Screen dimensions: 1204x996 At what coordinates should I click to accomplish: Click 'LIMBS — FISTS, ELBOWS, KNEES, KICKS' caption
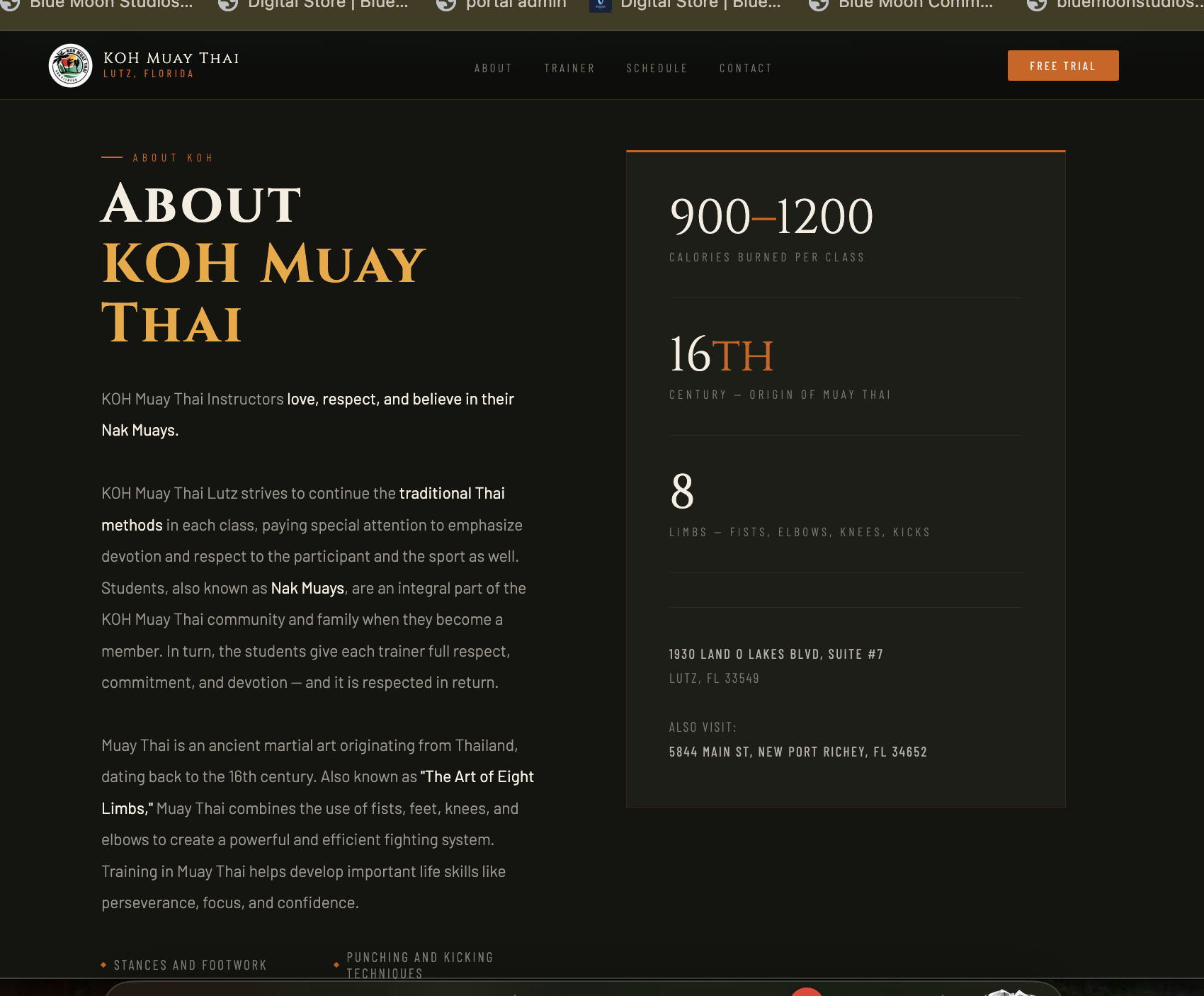pos(800,532)
